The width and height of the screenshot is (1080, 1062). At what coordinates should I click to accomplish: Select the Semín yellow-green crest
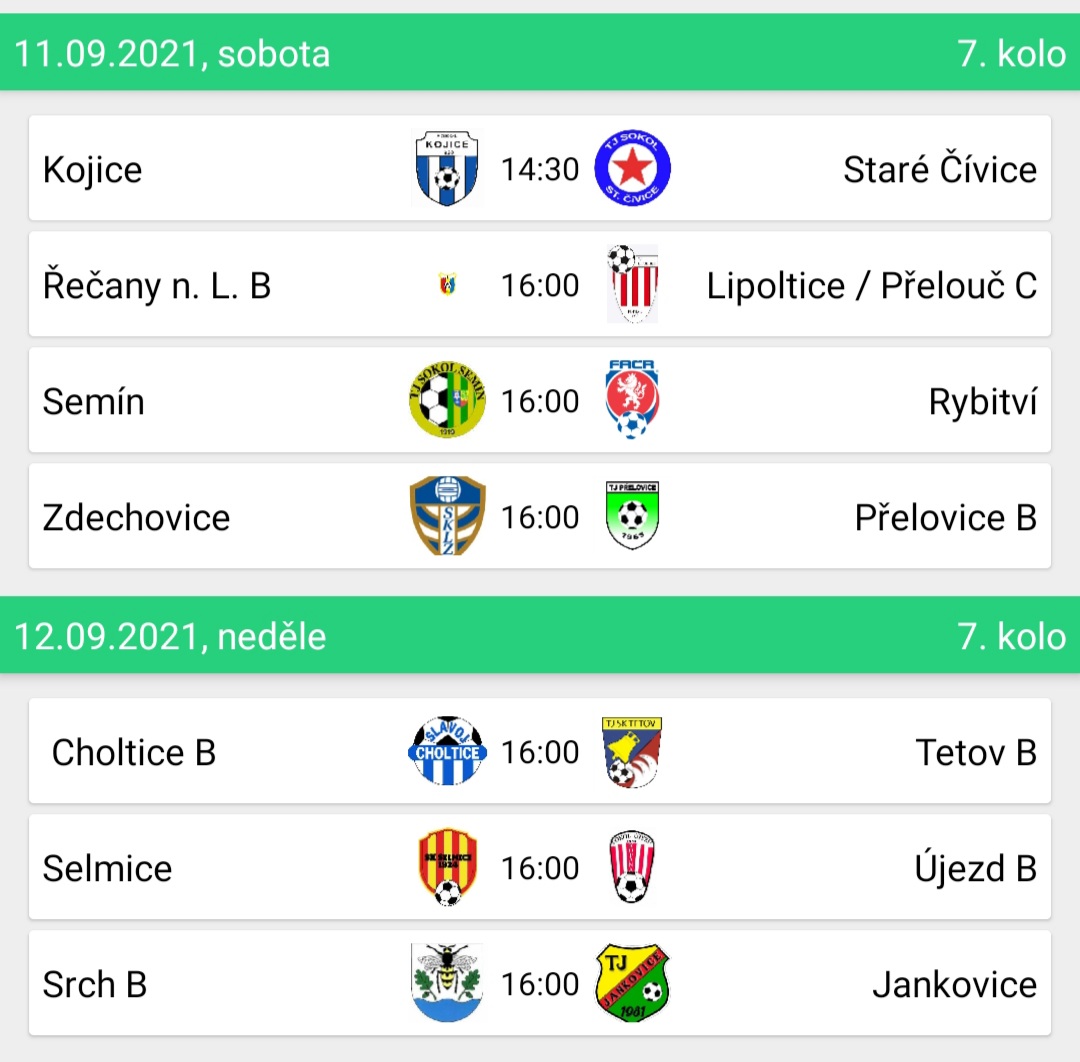coord(447,399)
